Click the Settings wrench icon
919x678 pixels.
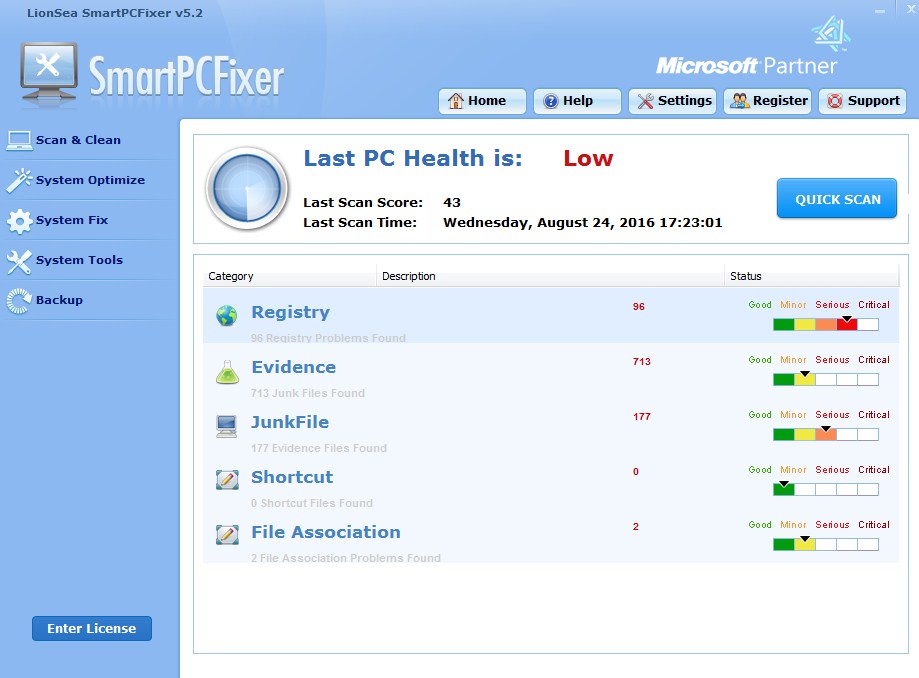click(645, 101)
